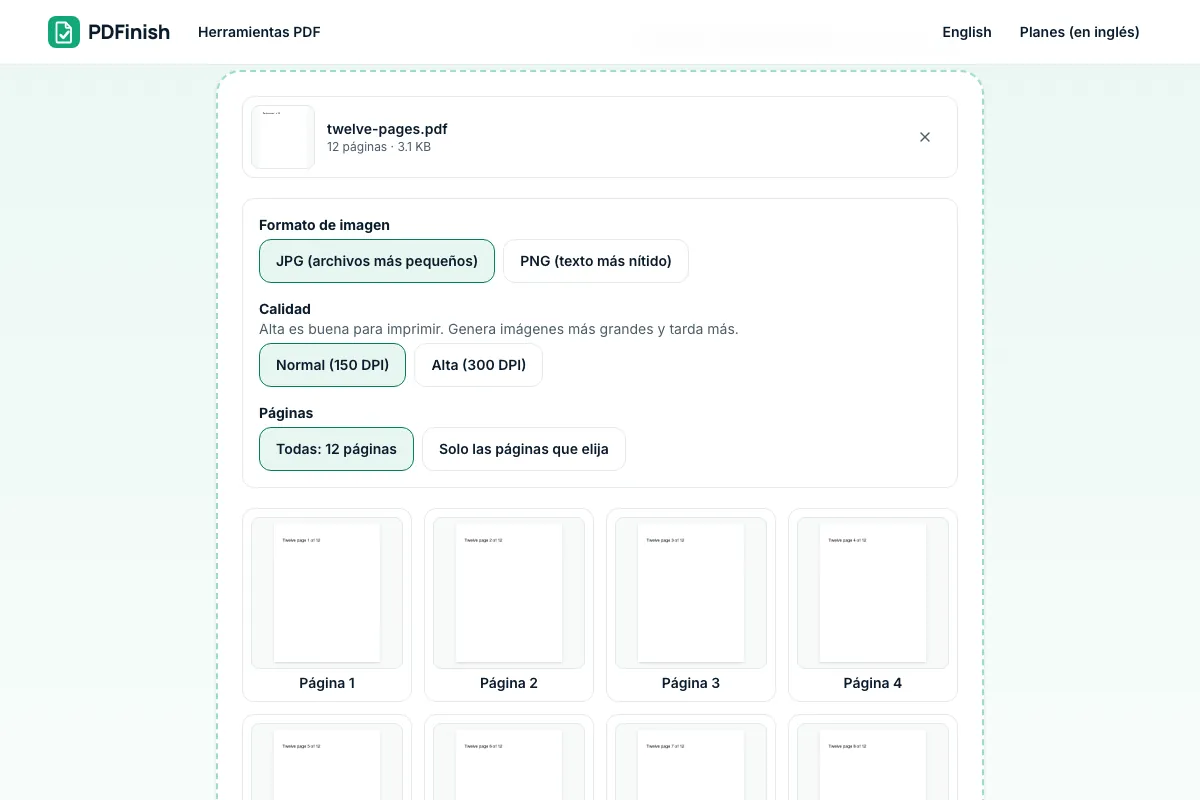
Task: Click the "Calidad" heading
Action: coord(285,309)
